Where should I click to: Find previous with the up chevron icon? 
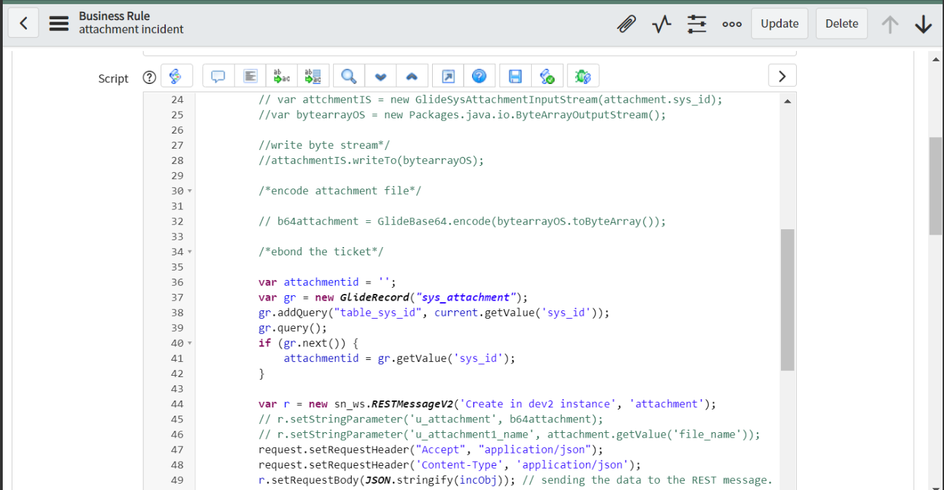tap(412, 76)
